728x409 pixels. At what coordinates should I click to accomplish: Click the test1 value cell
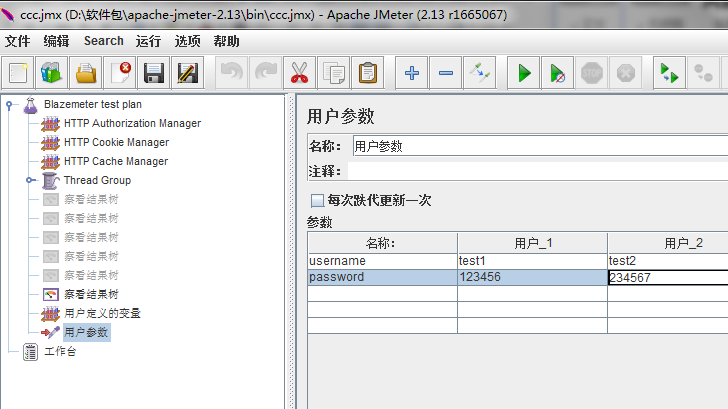(x=533, y=261)
